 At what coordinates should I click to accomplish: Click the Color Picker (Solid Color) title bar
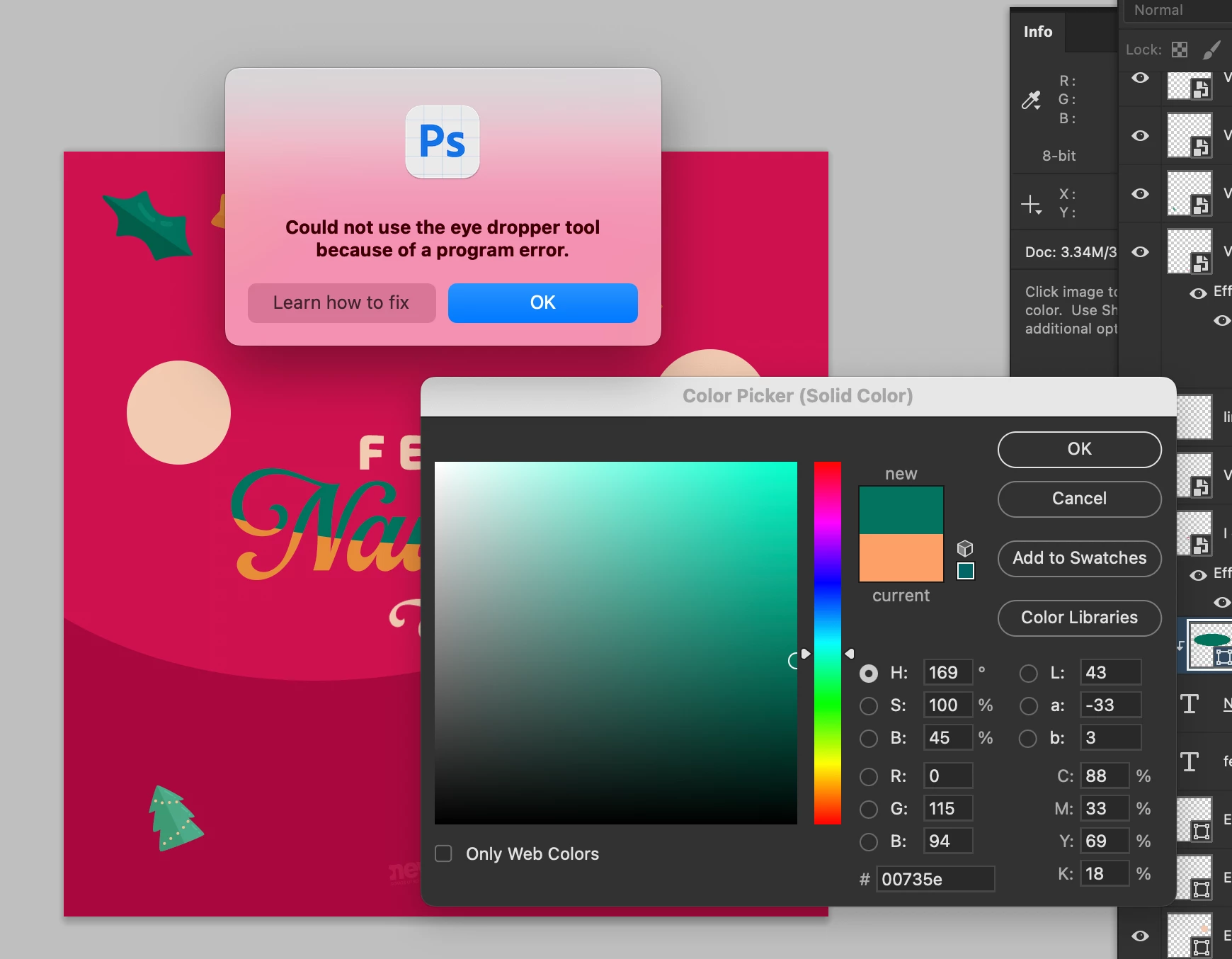coord(798,396)
